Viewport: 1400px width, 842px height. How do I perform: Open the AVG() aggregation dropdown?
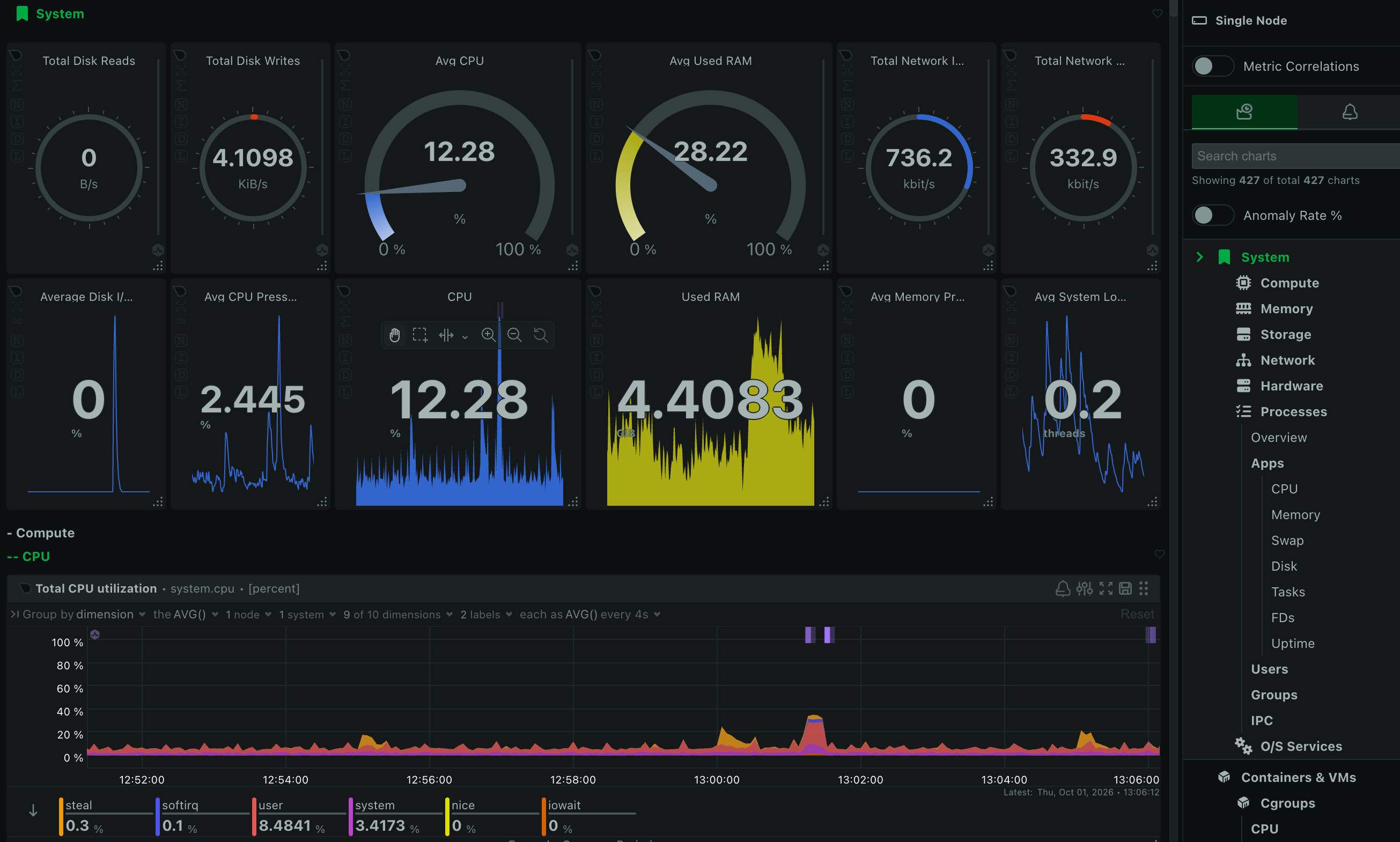coord(186,615)
